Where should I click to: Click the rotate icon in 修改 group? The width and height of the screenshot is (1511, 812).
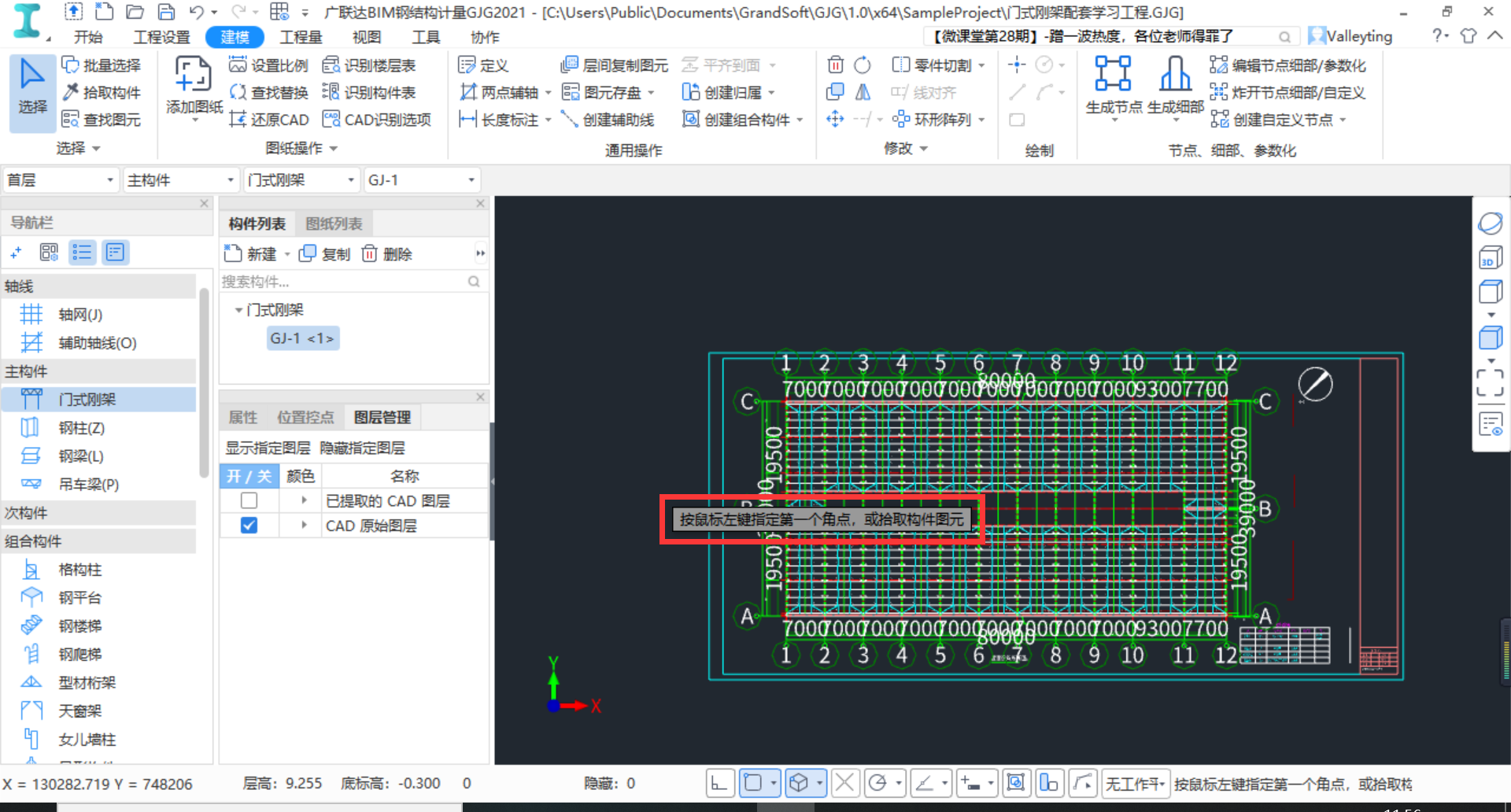click(863, 65)
